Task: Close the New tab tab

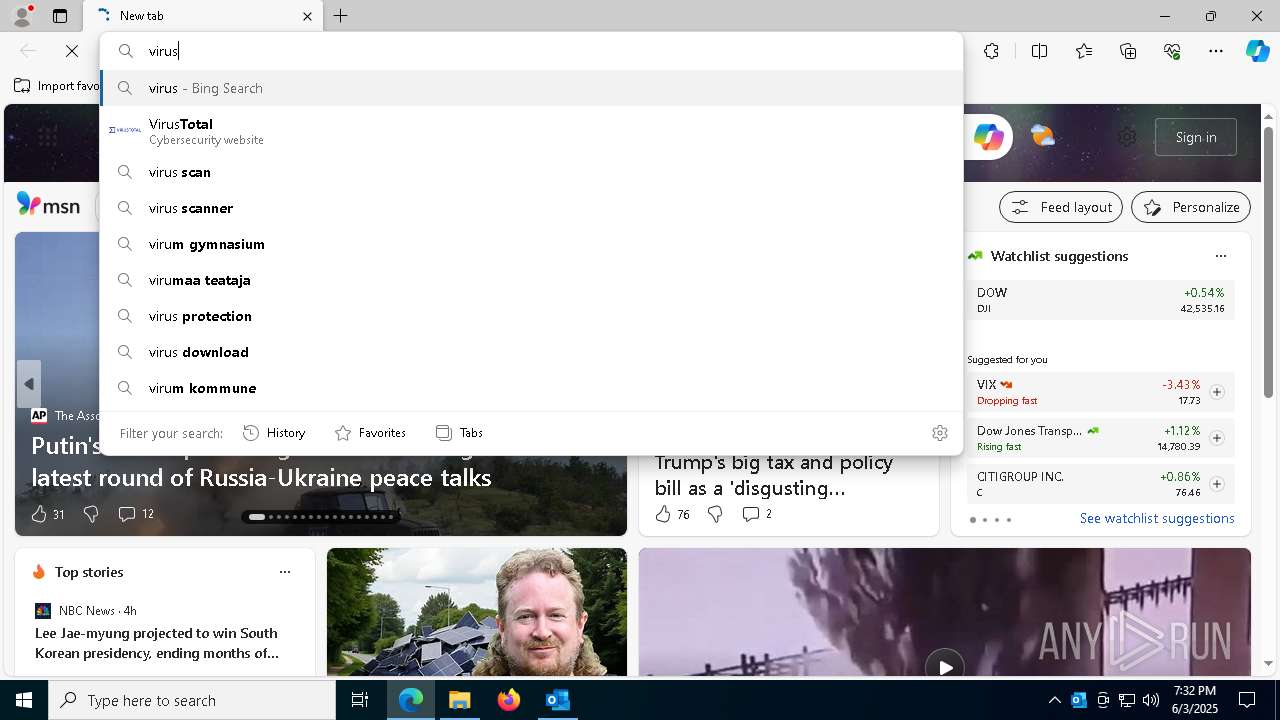Action: (307, 16)
